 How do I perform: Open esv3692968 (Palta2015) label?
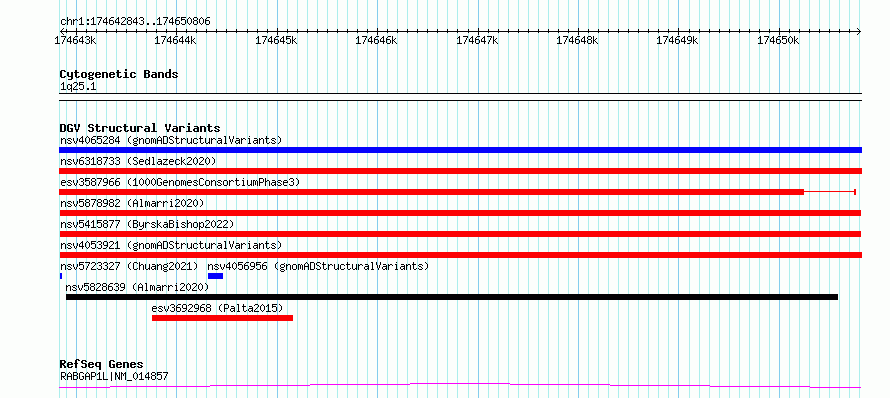click(x=217, y=308)
